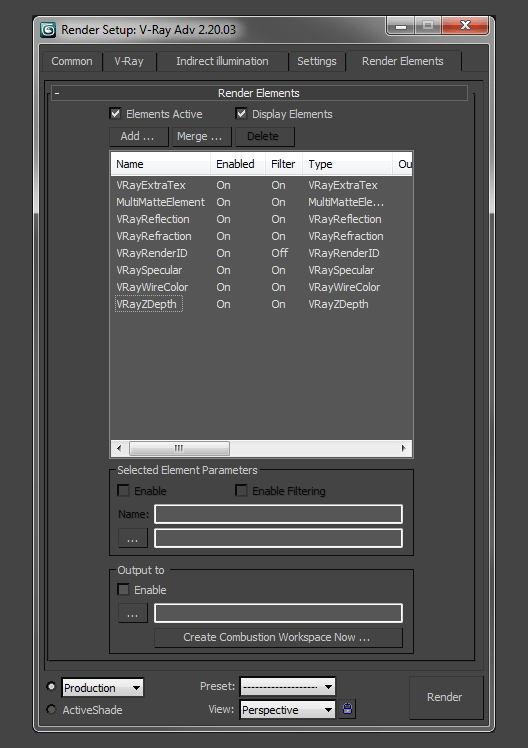Click the browse ... button in Output to
The width and height of the screenshot is (528, 748).
pos(133,613)
